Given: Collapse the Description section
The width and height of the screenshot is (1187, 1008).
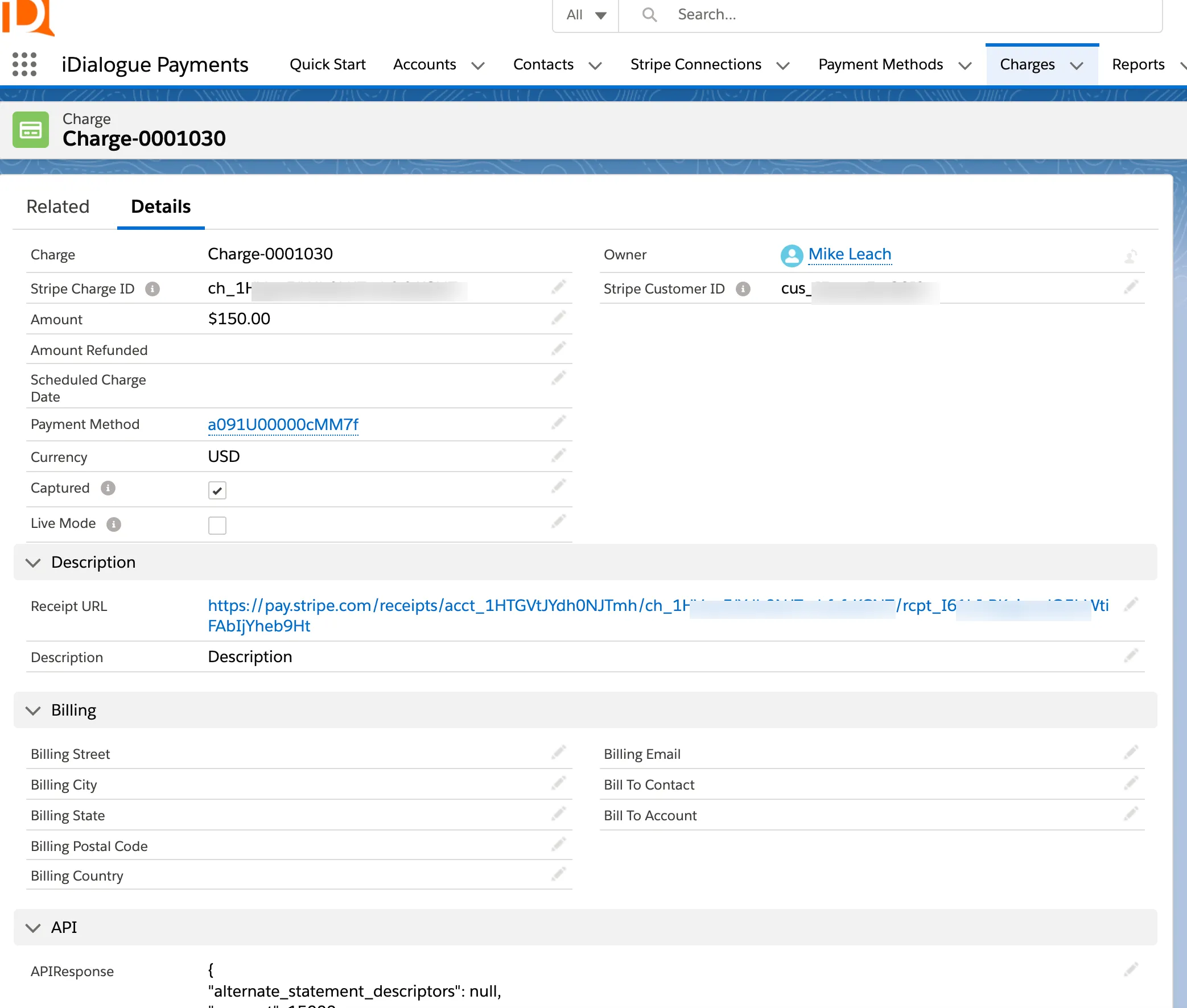Looking at the screenshot, I should (x=33, y=563).
